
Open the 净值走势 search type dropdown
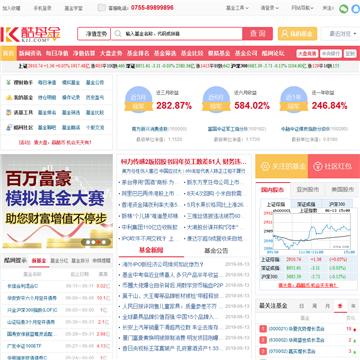pos(94,34)
